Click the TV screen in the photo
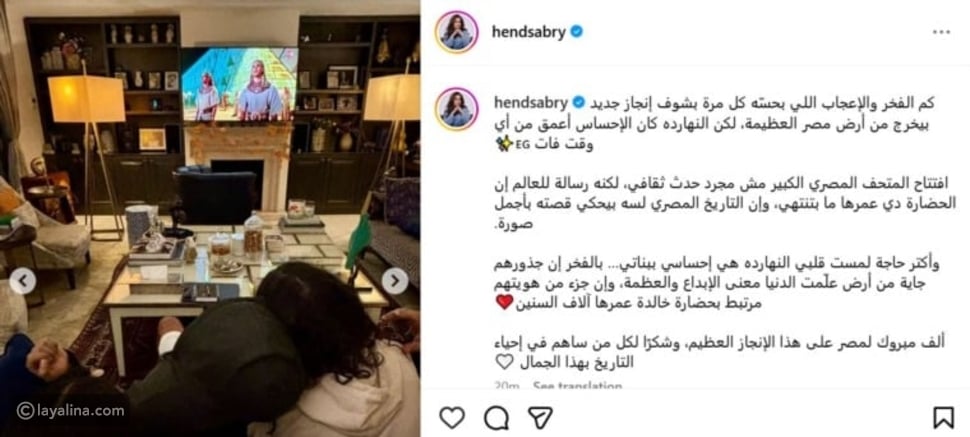The width and height of the screenshot is (970, 437). [x=239, y=84]
